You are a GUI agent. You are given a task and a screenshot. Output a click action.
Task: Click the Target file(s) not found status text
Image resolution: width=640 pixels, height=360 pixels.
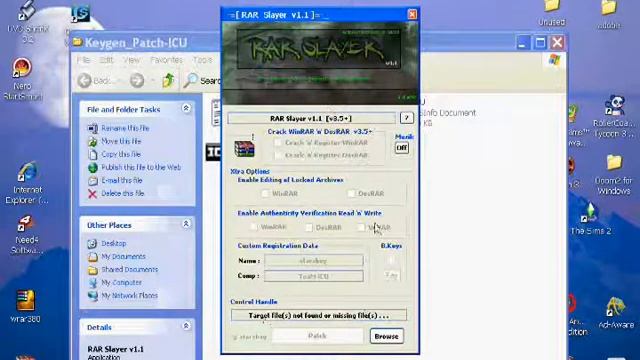tap(318, 316)
